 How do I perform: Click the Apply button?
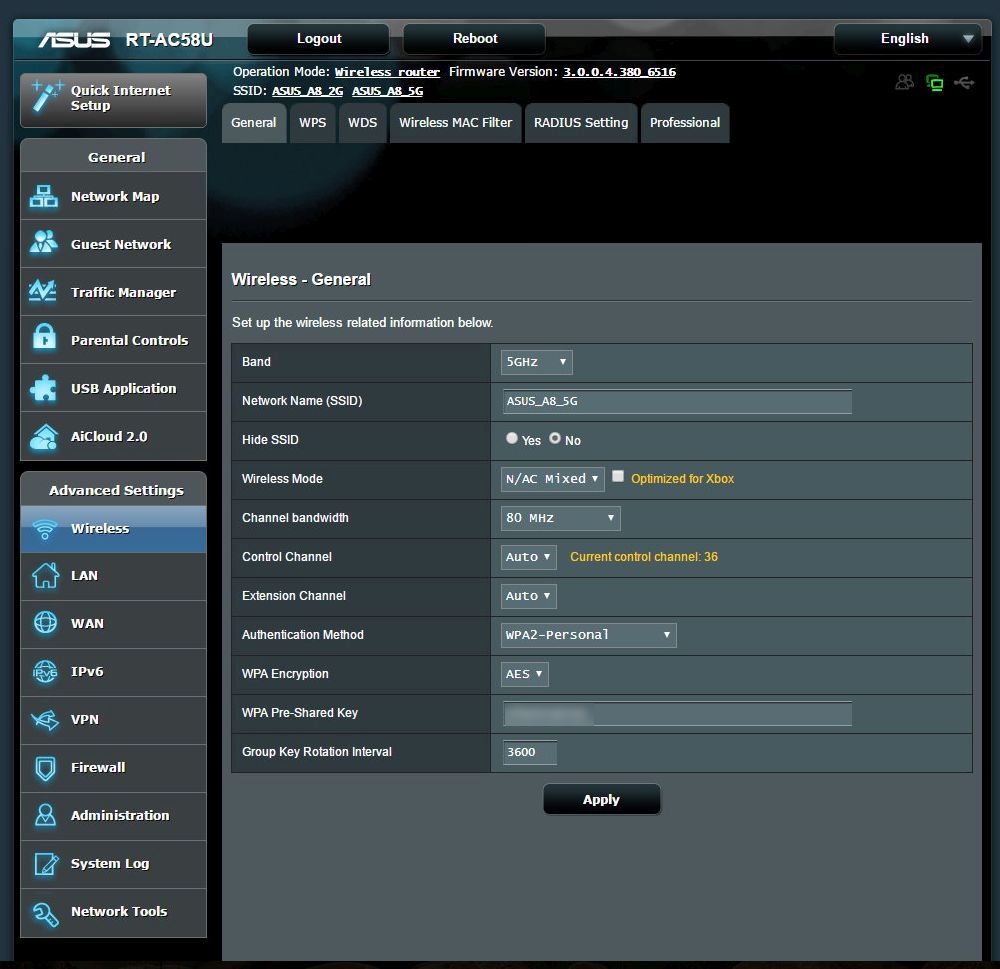[x=601, y=799]
